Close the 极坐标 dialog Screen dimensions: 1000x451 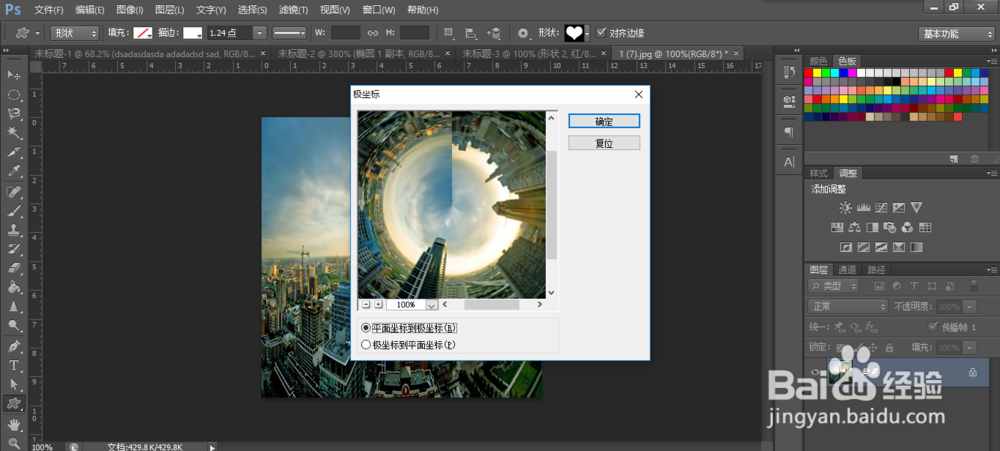(639, 94)
